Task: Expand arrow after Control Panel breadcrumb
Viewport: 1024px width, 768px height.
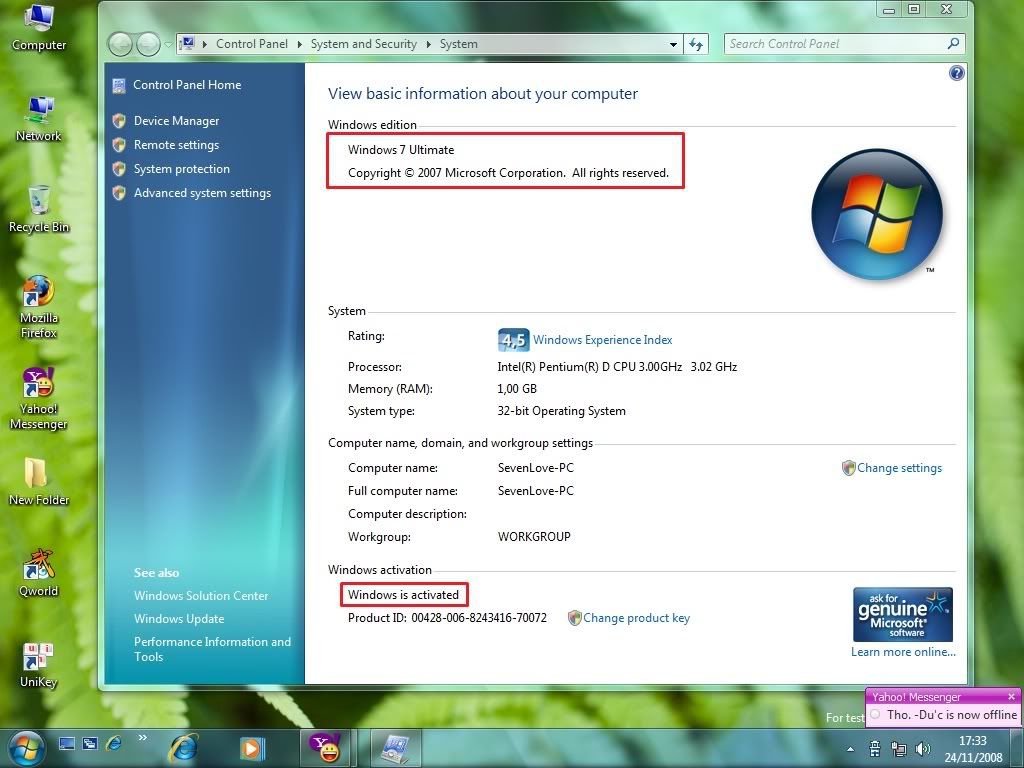Action: (x=299, y=44)
